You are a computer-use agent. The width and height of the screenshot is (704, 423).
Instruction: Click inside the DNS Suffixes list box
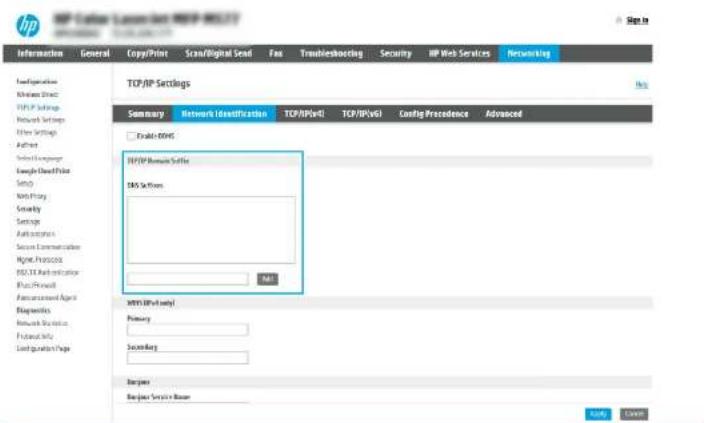[211, 230]
